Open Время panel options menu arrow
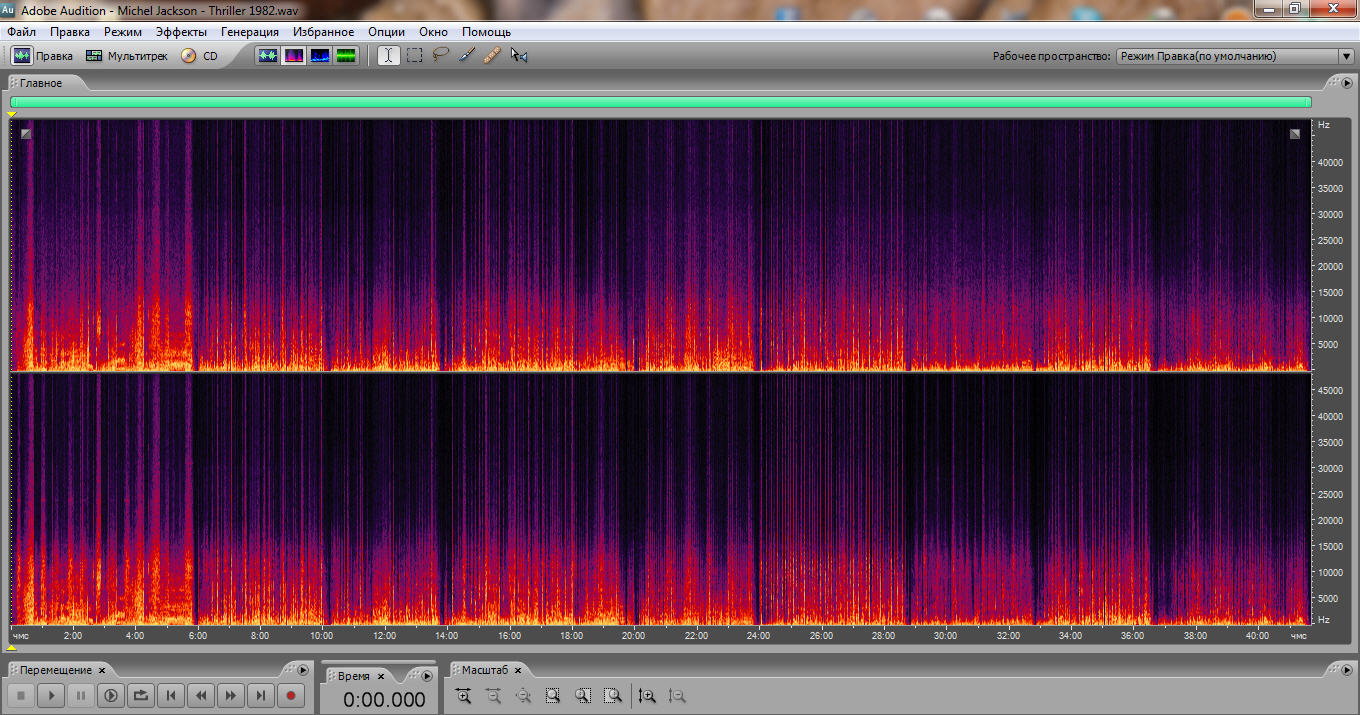 pyautogui.click(x=427, y=676)
